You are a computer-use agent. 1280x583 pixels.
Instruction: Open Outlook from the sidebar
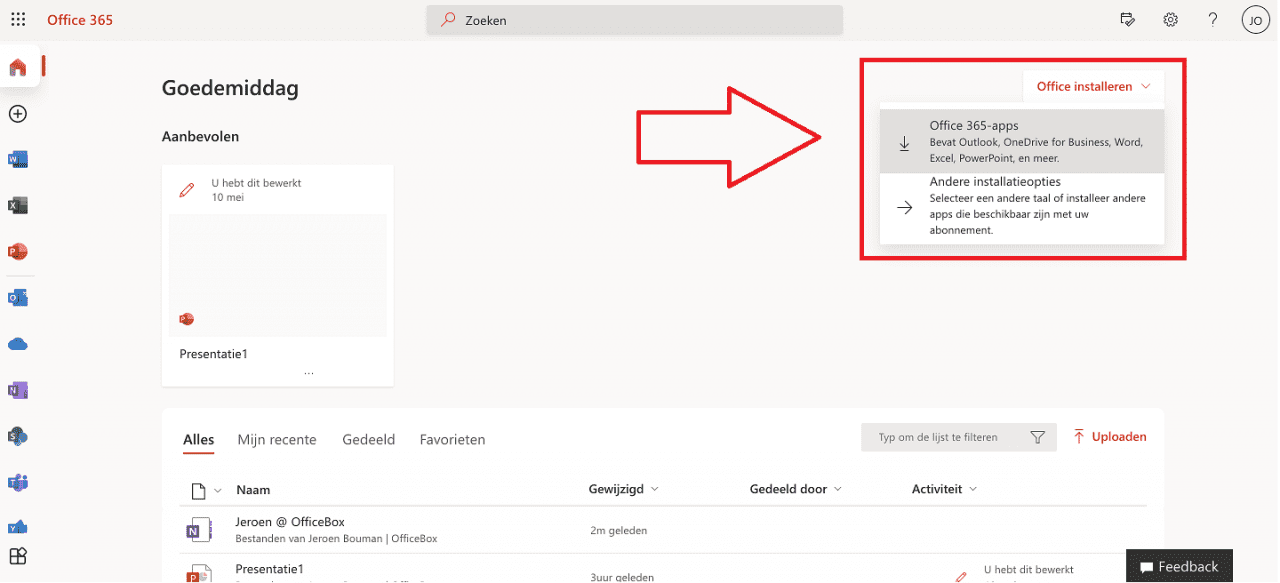pyautogui.click(x=18, y=298)
